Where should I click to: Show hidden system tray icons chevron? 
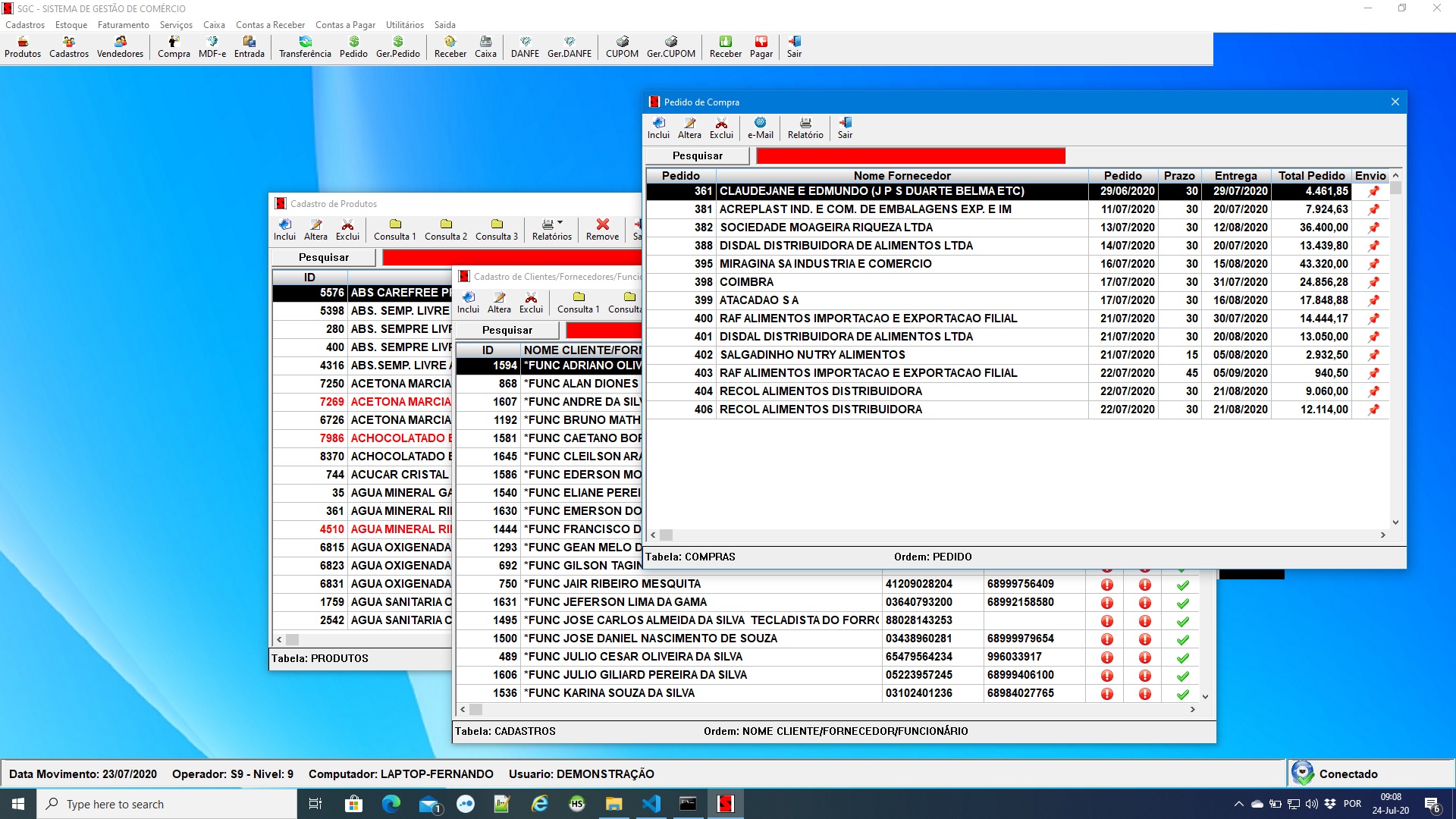[x=1238, y=804]
